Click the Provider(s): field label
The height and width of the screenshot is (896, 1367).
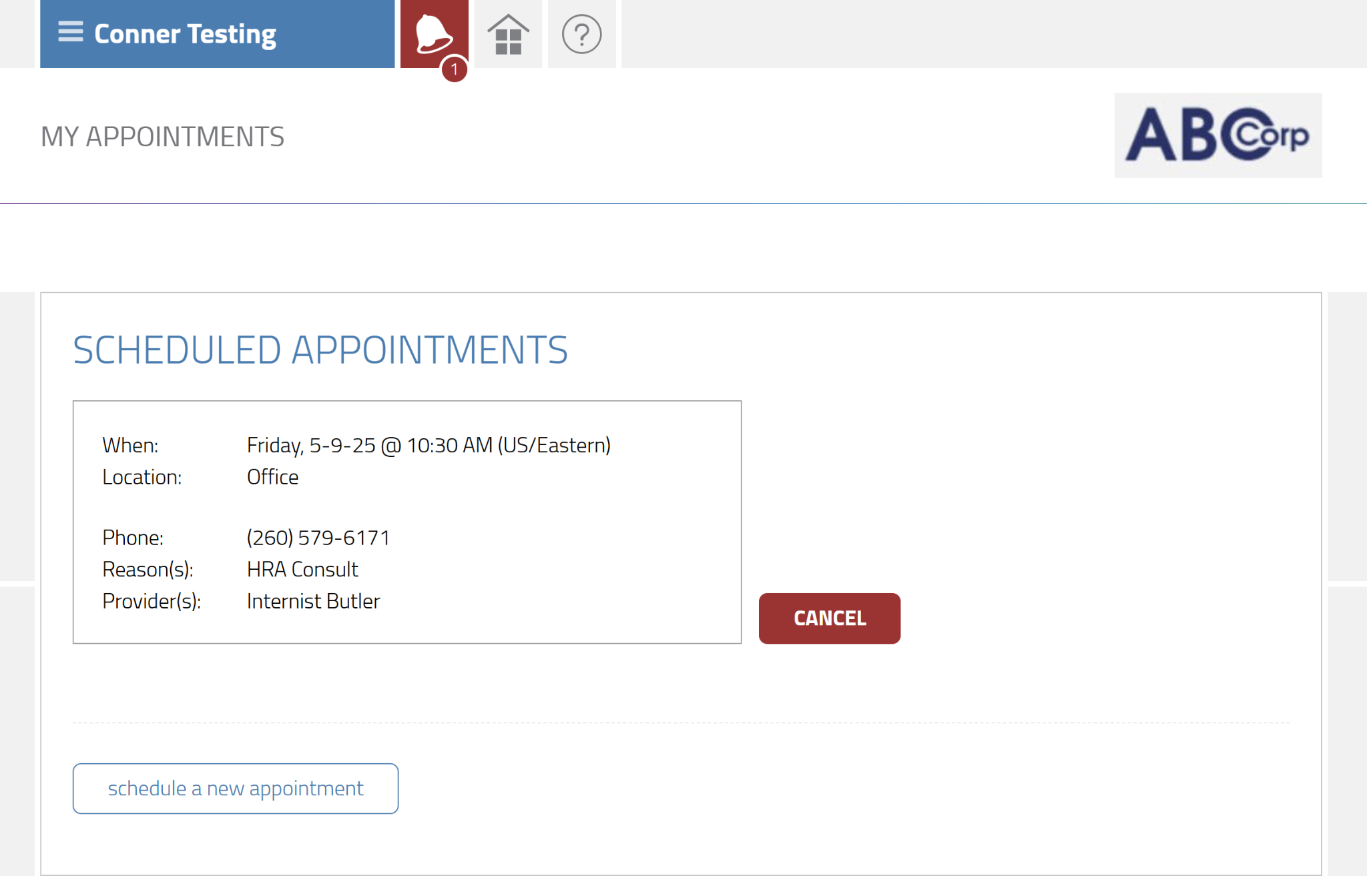coord(152,601)
